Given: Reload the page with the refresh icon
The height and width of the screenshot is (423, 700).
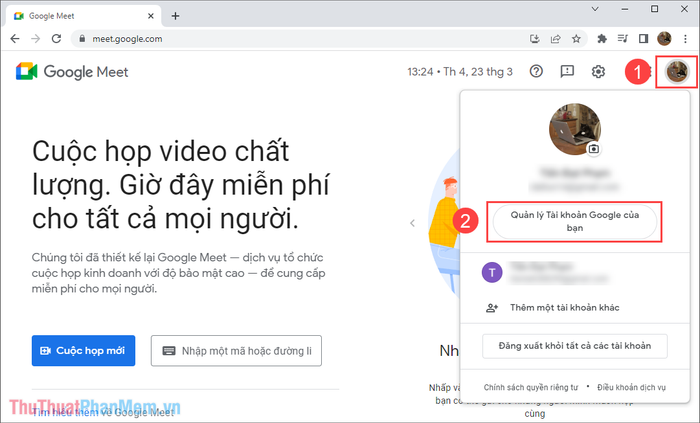Looking at the screenshot, I should 56,39.
